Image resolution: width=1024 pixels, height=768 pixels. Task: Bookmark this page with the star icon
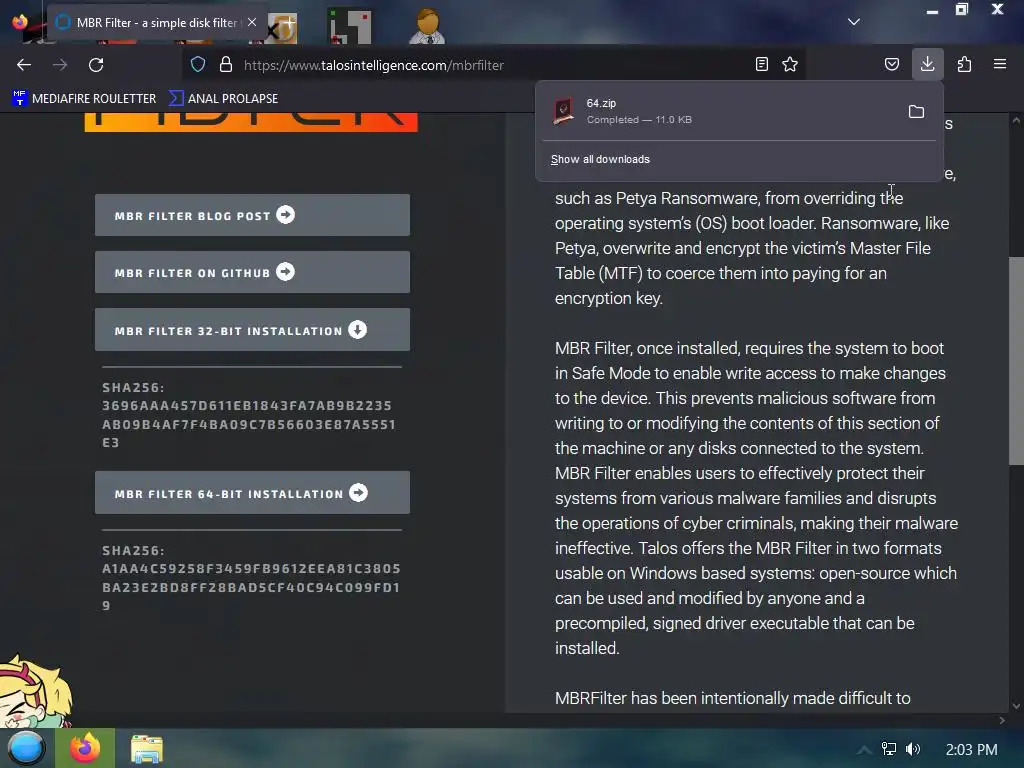[790, 64]
